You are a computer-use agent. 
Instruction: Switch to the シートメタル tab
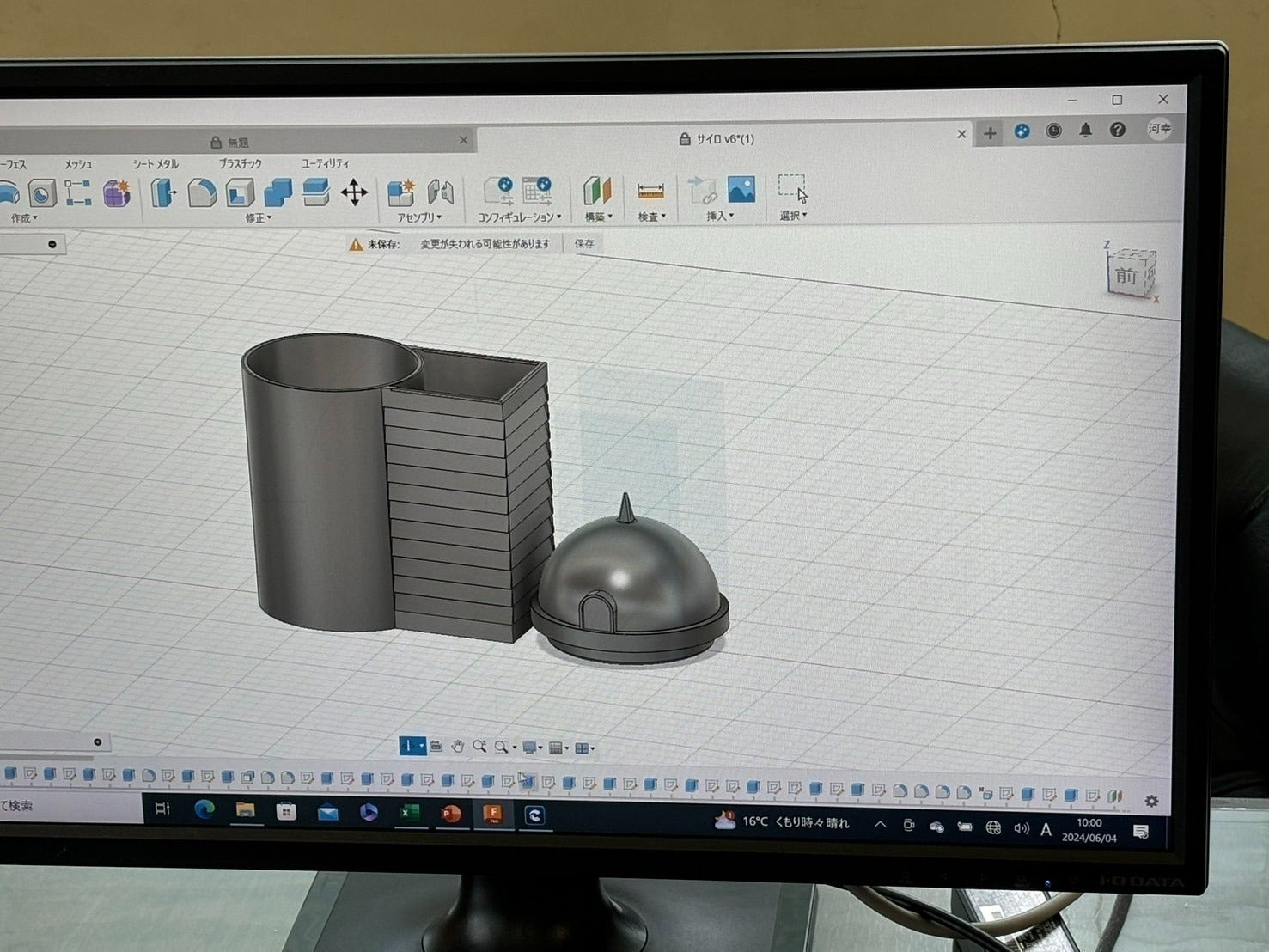tap(156, 164)
